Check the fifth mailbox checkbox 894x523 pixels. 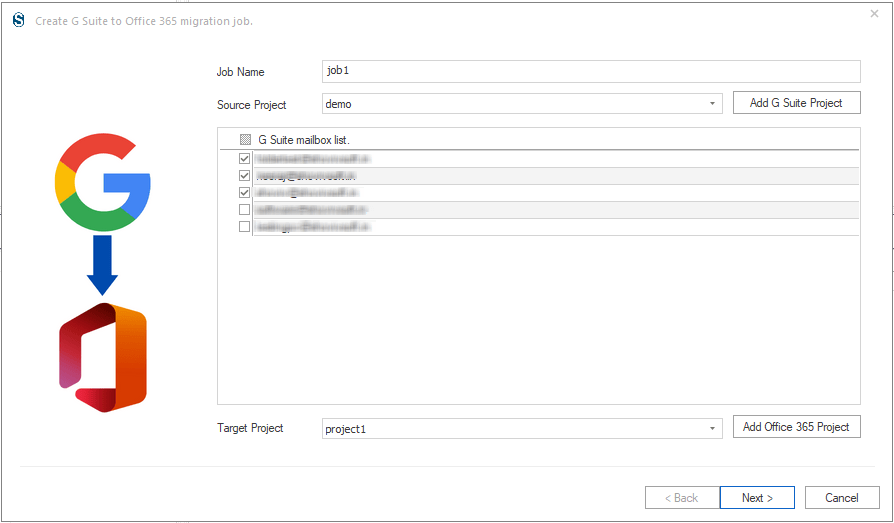(x=245, y=227)
